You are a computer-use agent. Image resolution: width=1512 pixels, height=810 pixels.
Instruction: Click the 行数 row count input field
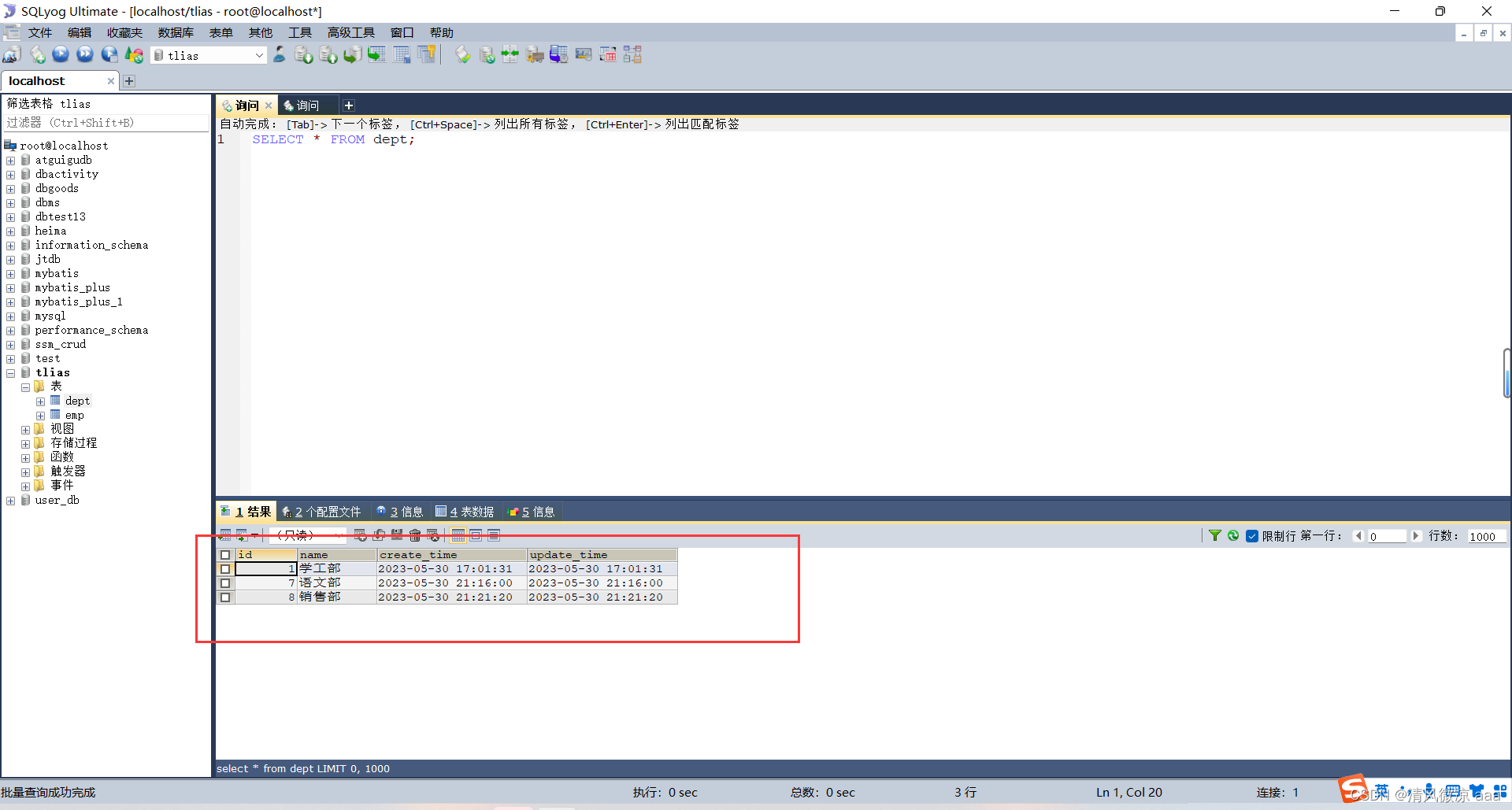pos(1487,536)
